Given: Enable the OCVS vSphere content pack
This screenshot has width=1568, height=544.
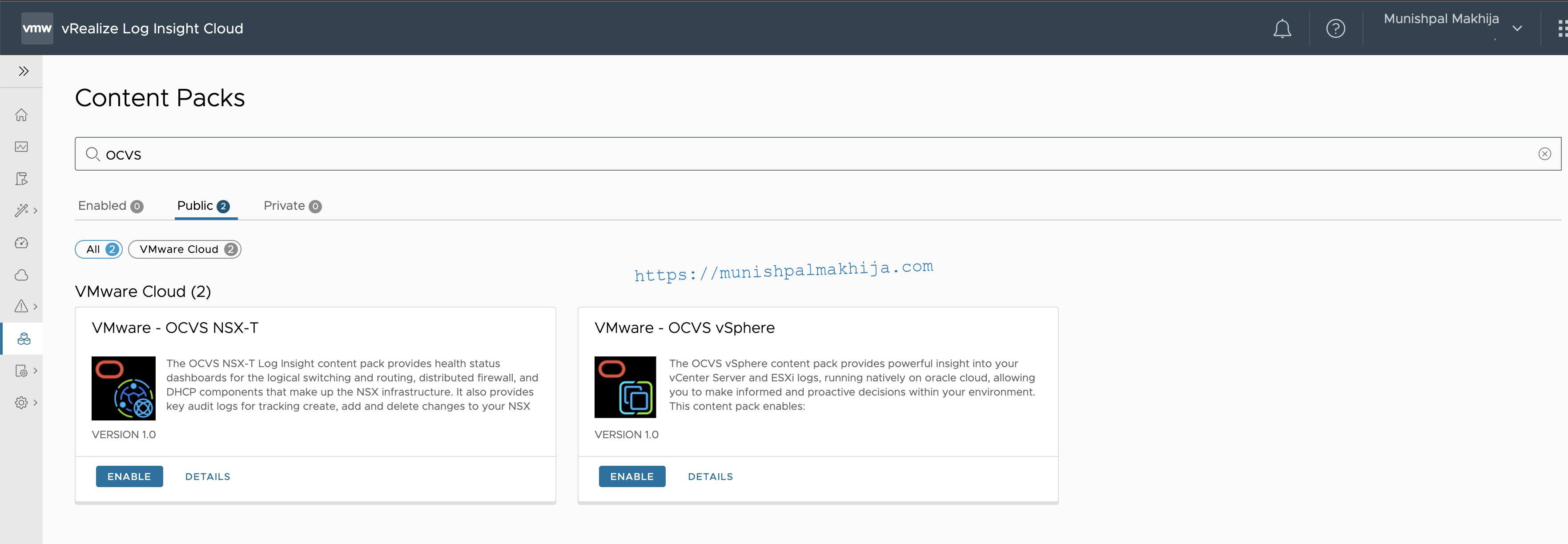Looking at the screenshot, I should pos(632,476).
